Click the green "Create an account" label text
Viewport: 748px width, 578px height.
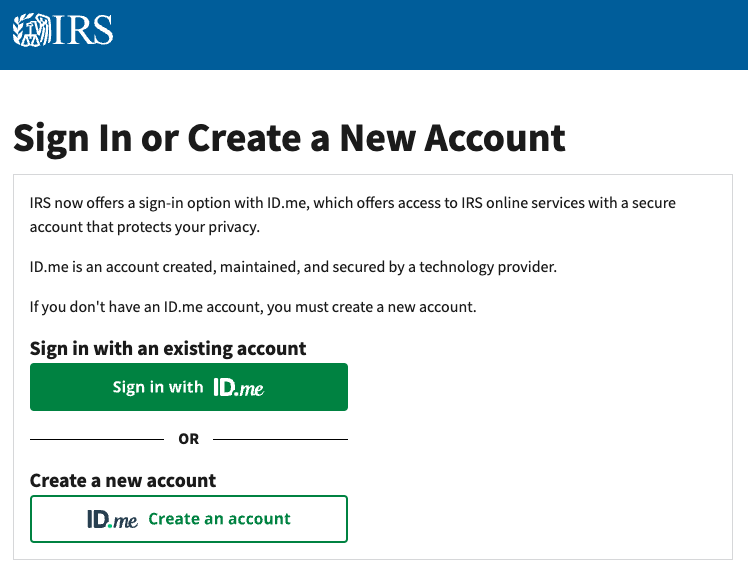[x=219, y=519]
